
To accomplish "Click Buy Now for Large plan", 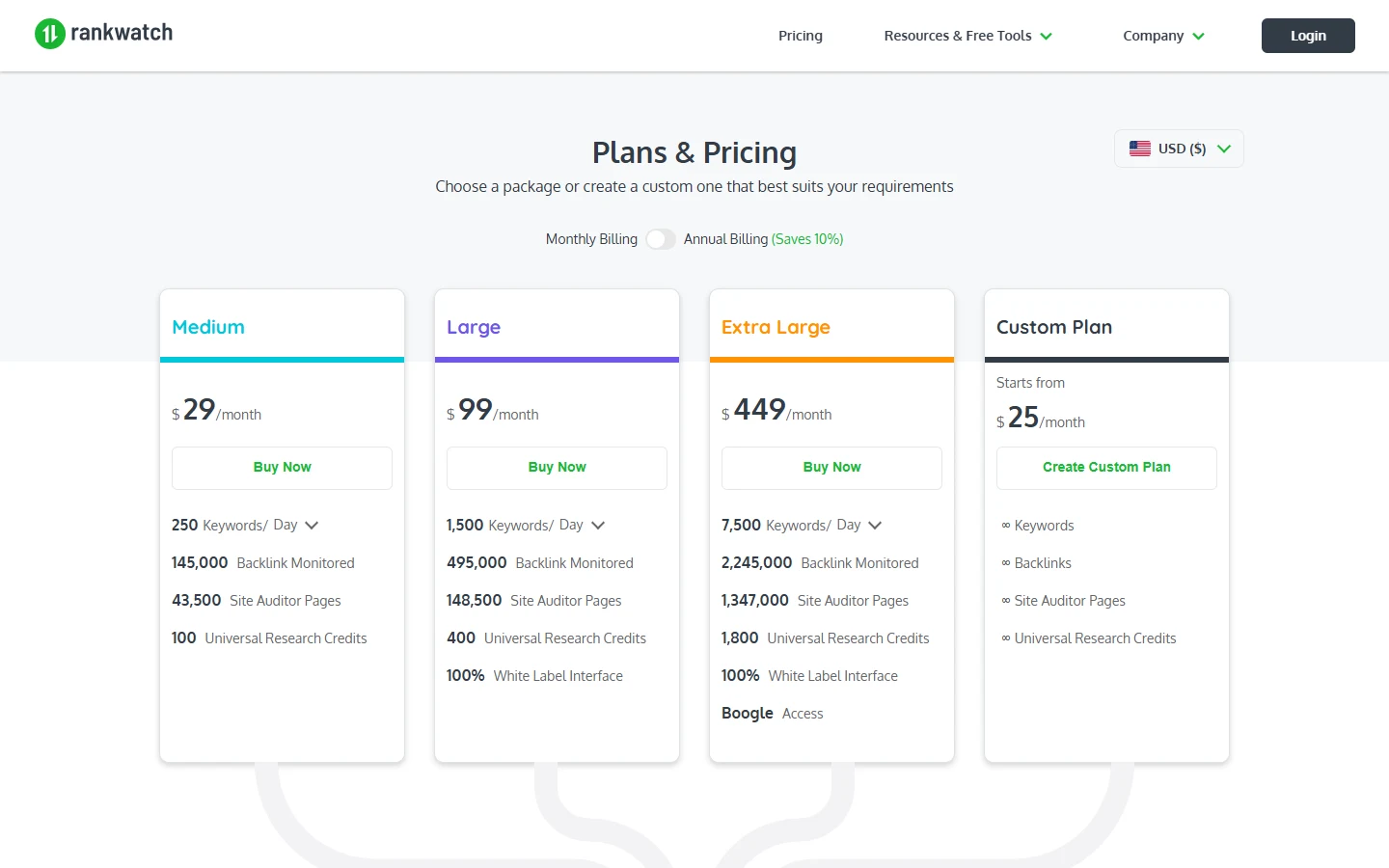I will [x=557, y=468].
